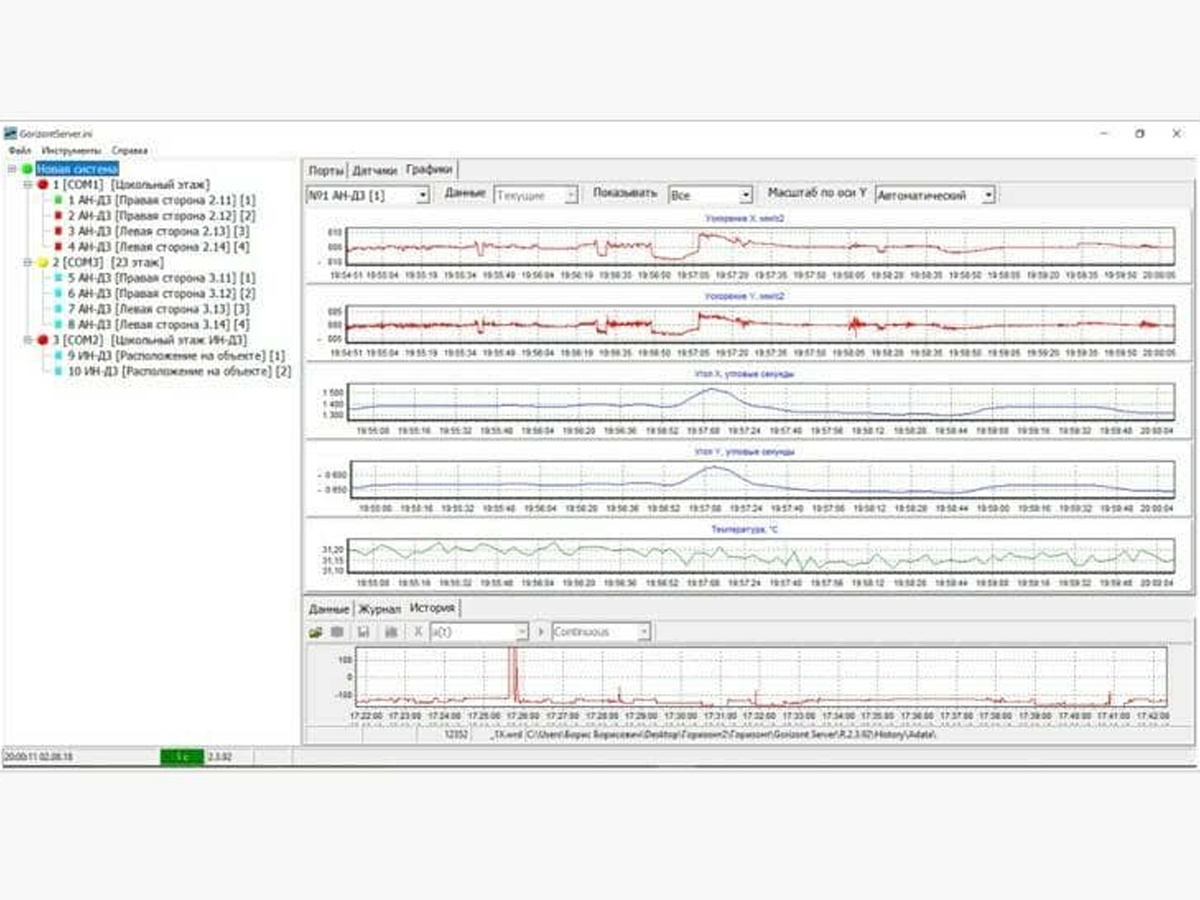Click green circle icon beside Новая система

[27, 170]
